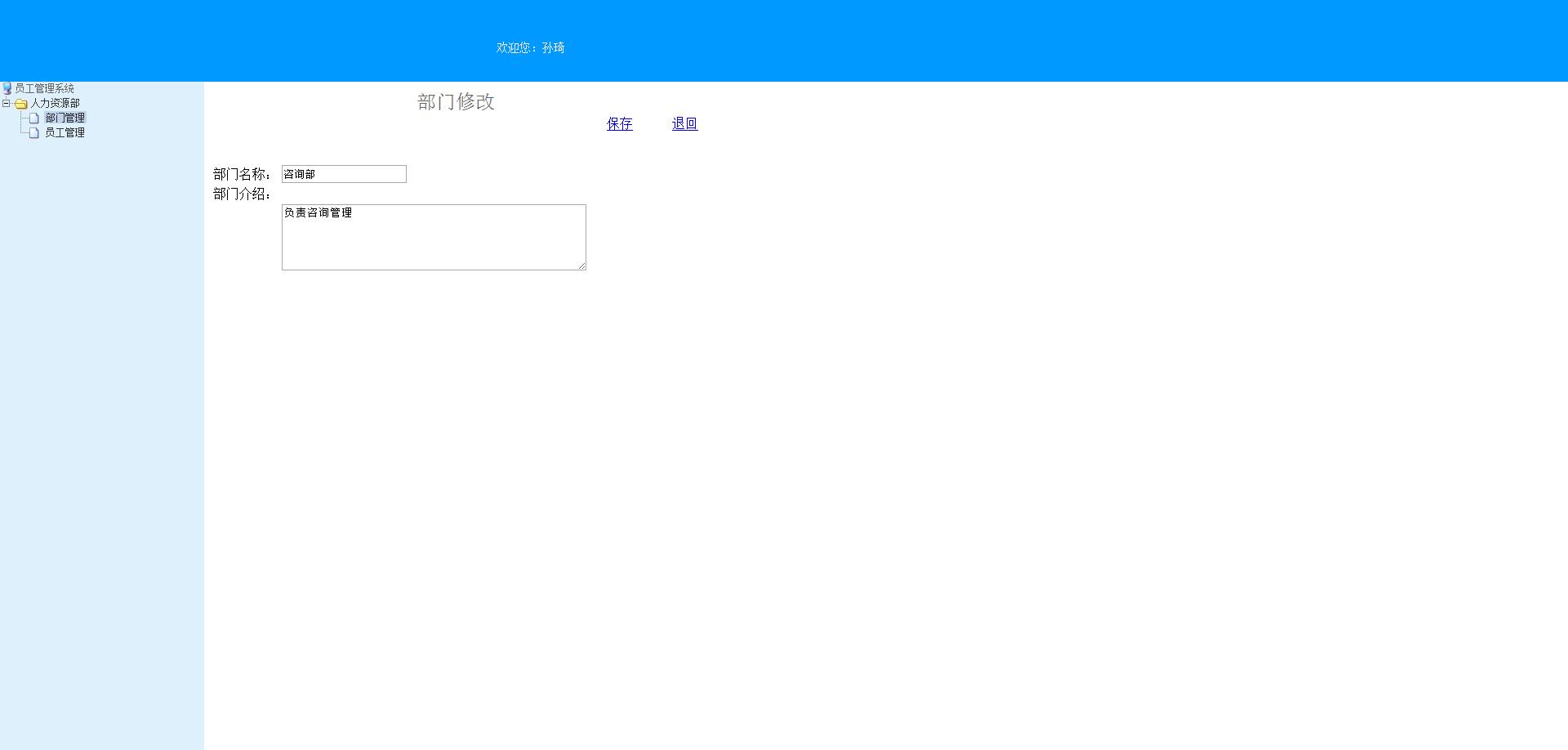Click the welcome text 欢迎您：孙琦
The image size is (1568, 750).
click(x=531, y=47)
